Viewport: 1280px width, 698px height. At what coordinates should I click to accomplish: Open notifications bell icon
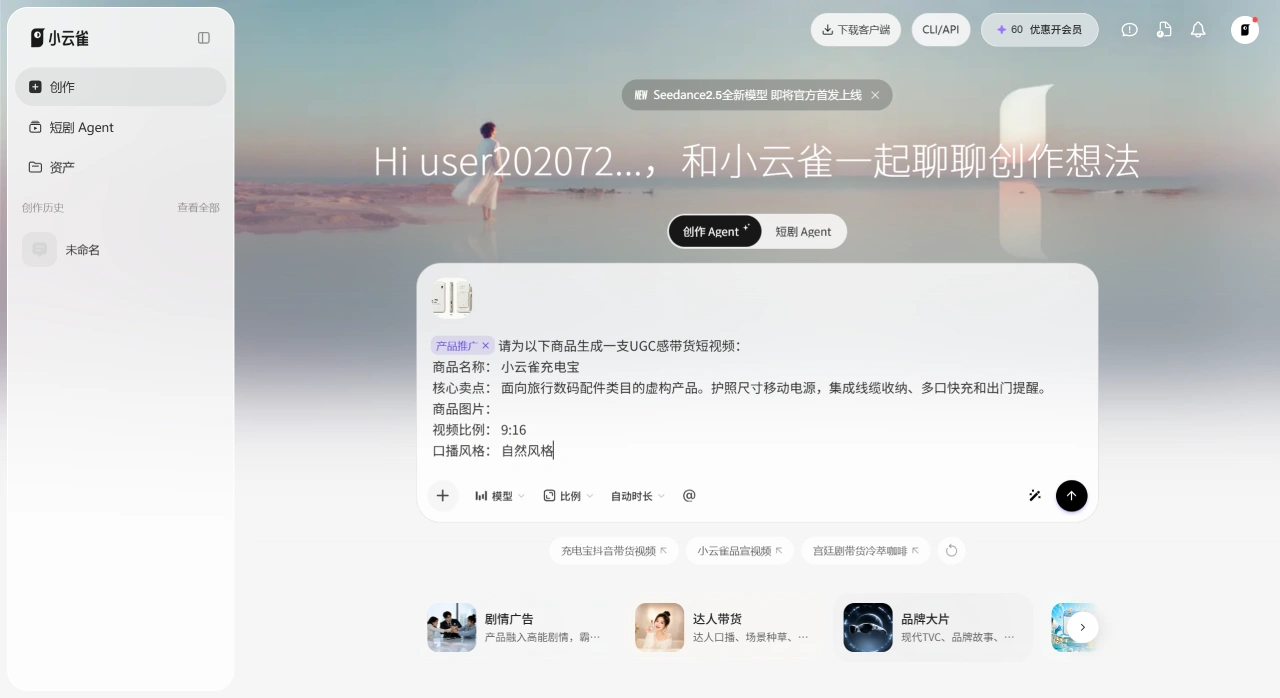(x=1198, y=30)
